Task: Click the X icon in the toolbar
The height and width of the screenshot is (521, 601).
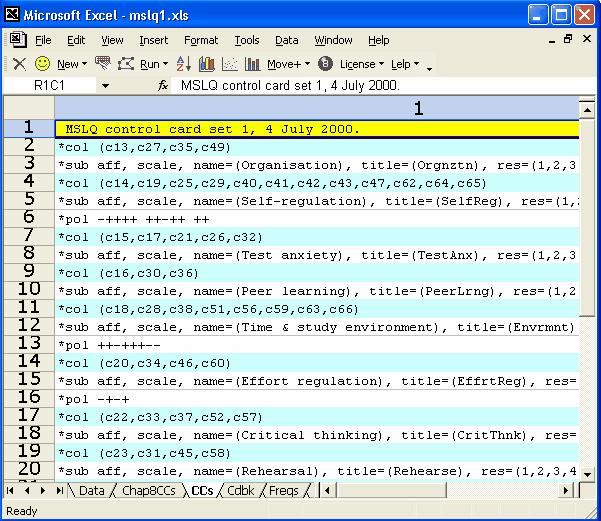Action: [x=19, y=64]
